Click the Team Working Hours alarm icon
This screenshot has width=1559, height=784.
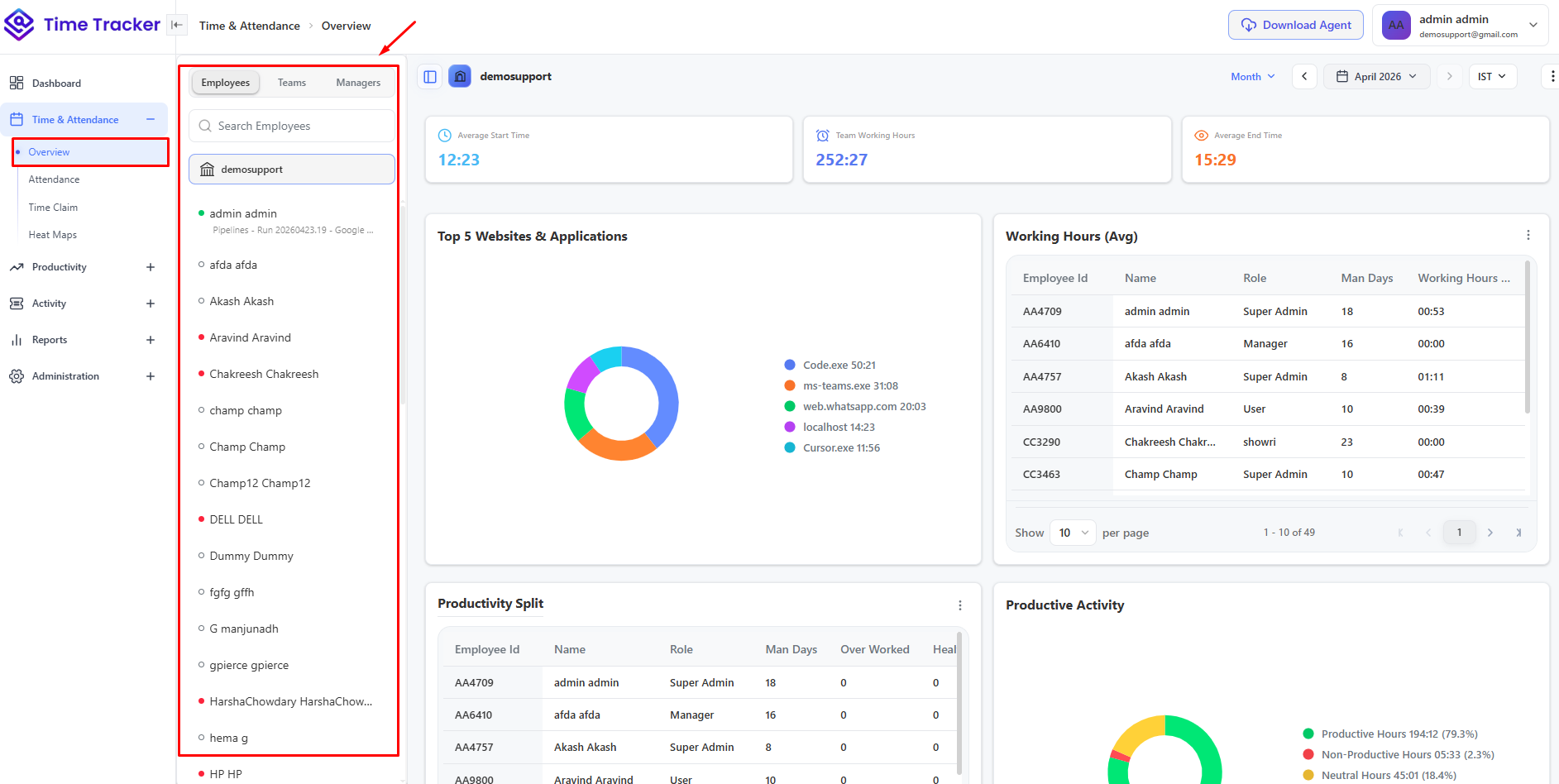coord(823,136)
